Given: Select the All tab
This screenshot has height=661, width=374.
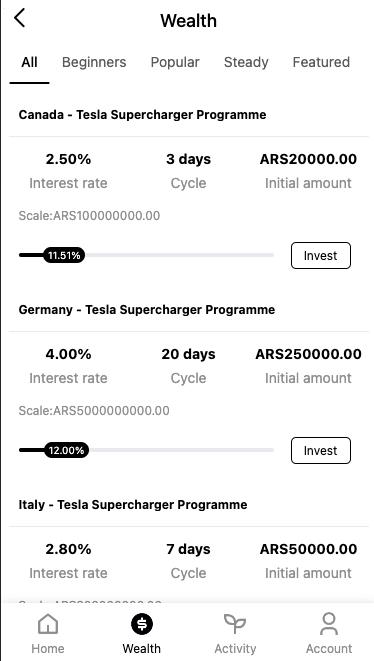Looking at the screenshot, I should coord(30,62).
